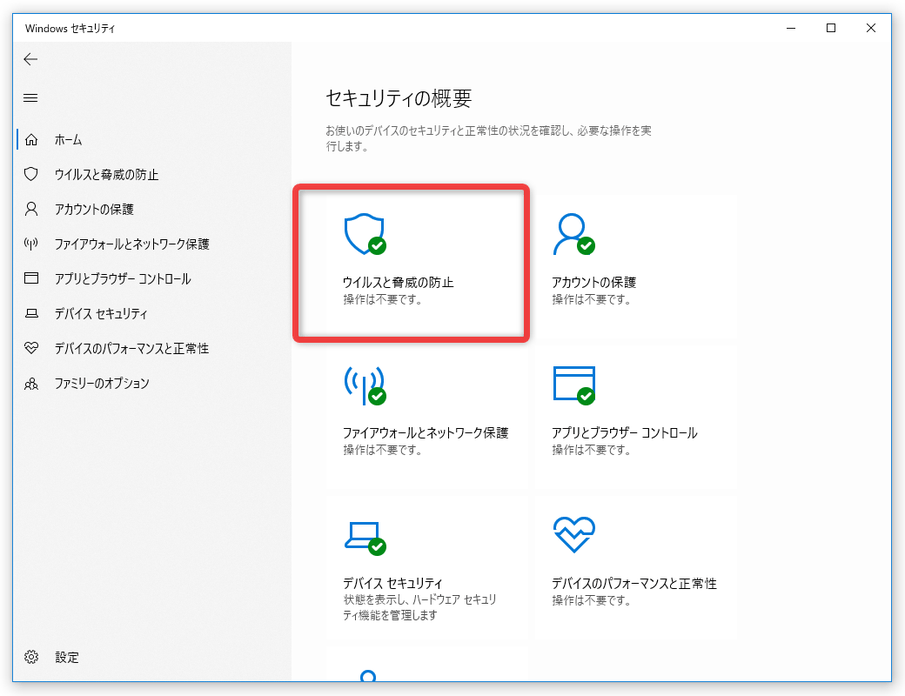This screenshot has width=905, height=696.
Task: Click the large antenna icon on ファイアウォール tile
Action: [365, 384]
